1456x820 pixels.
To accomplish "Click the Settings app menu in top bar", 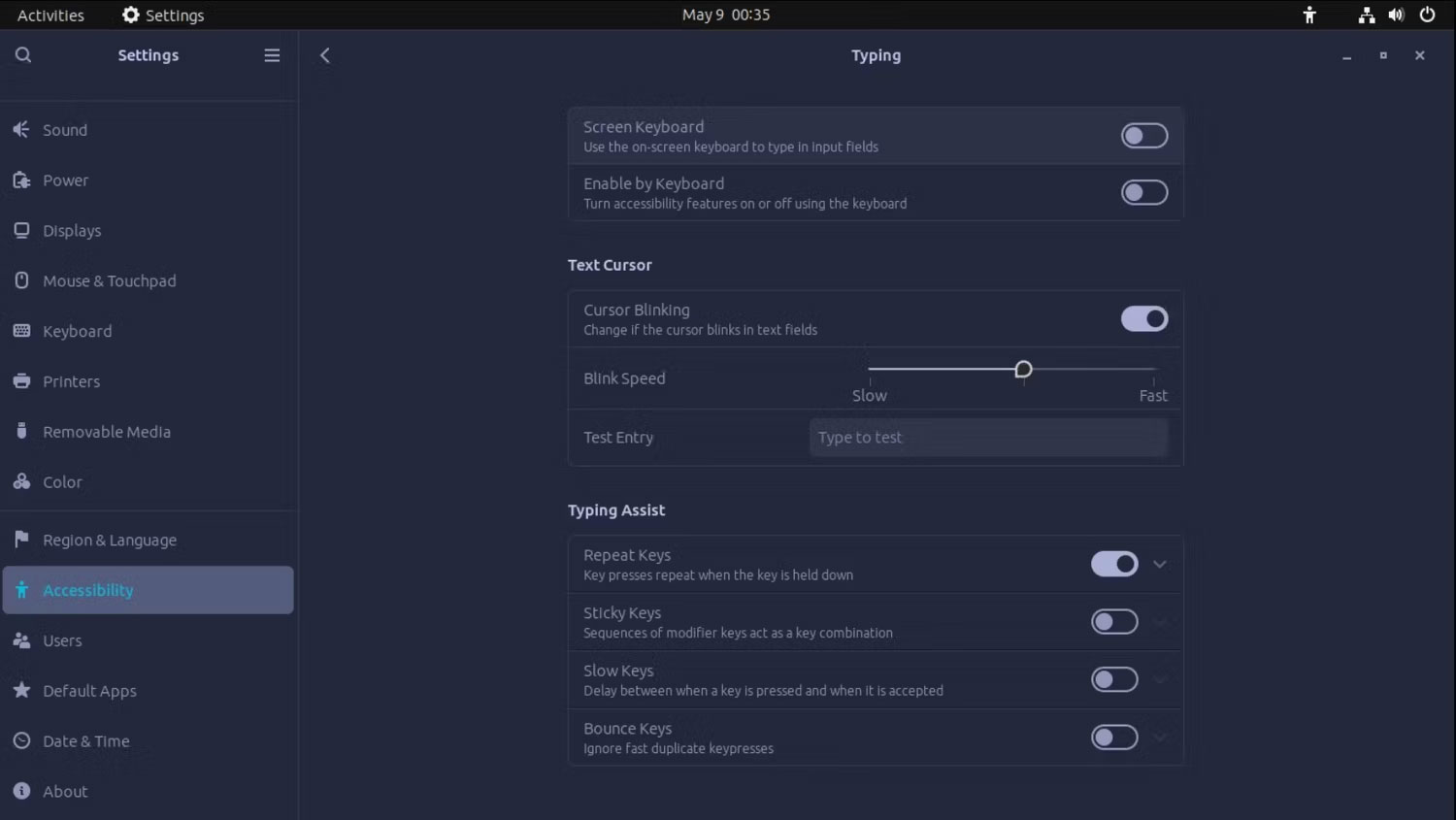I will click(163, 15).
